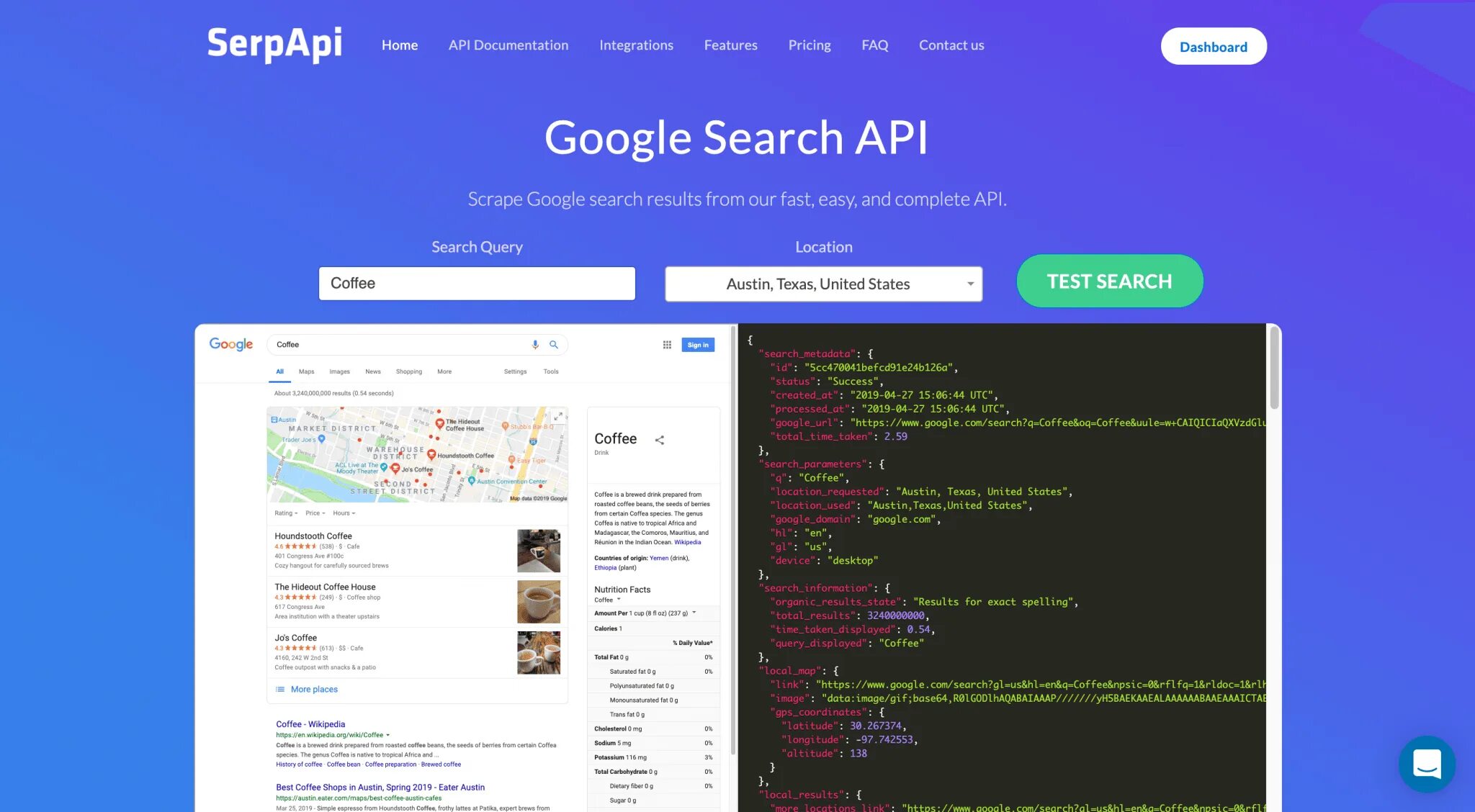The height and width of the screenshot is (812, 1475).
Task: Open the Coffee - Wikipedia result link
Action: (310, 724)
